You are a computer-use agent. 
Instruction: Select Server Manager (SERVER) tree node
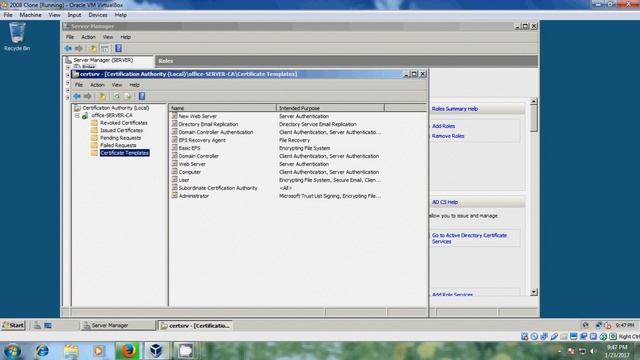point(103,60)
